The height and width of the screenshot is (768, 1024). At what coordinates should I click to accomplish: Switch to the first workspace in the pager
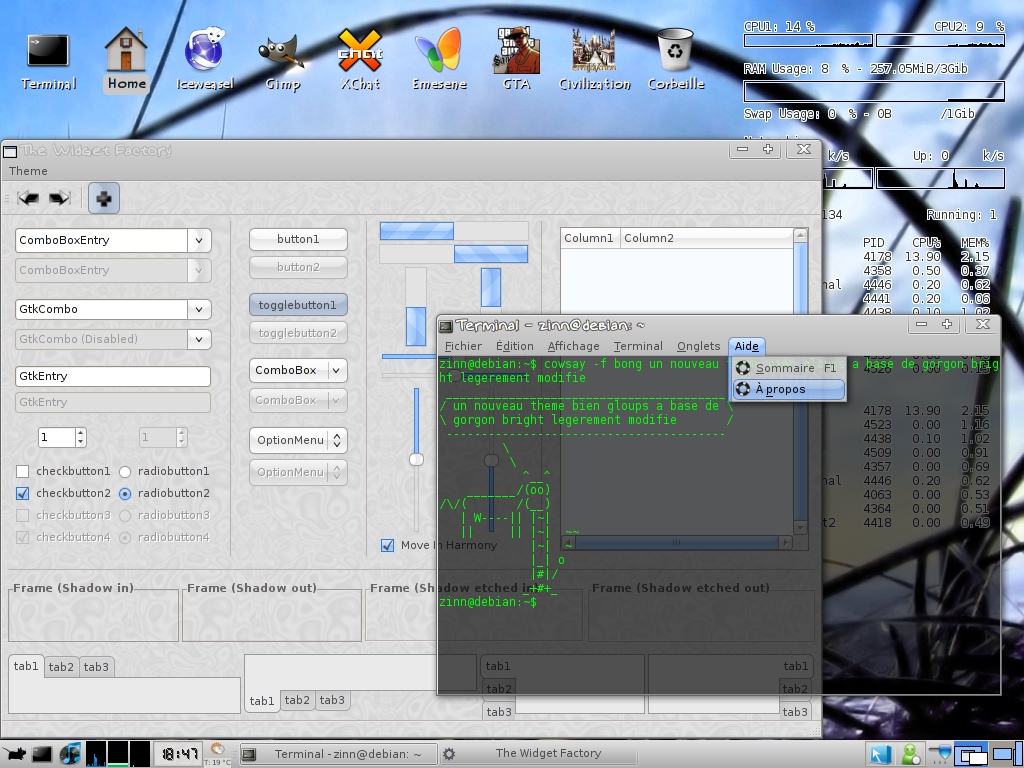coord(971,754)
